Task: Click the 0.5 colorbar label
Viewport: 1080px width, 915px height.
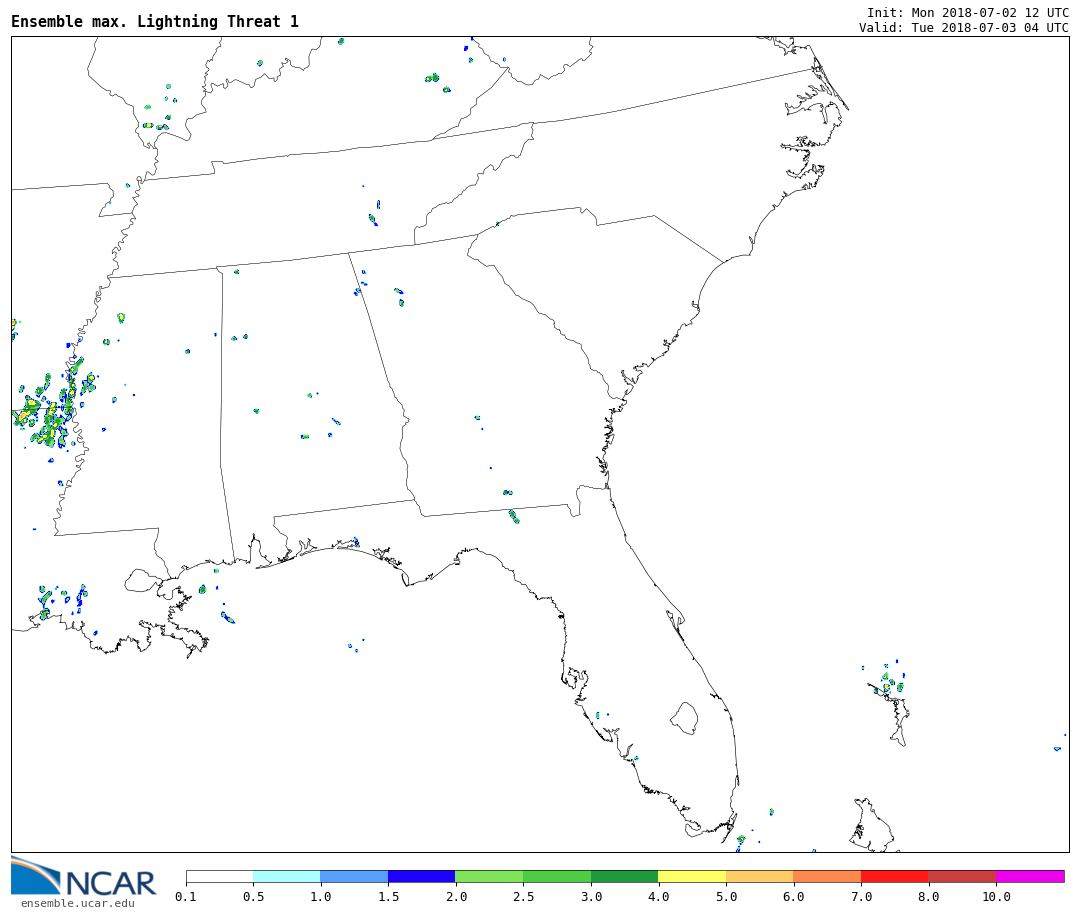Action: [253, 896]
